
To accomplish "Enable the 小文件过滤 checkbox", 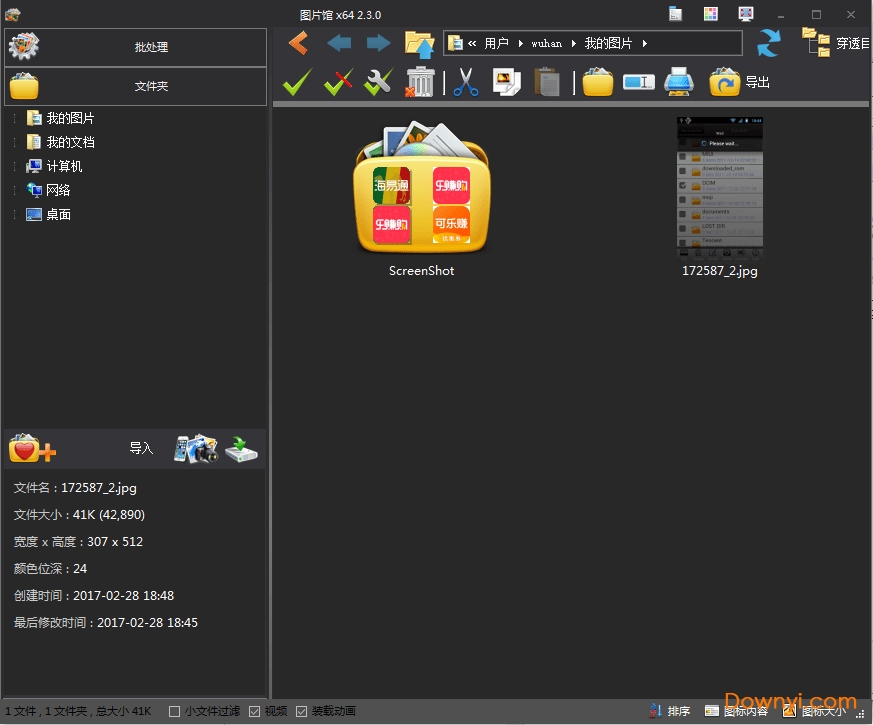I will tap(175, 711).
